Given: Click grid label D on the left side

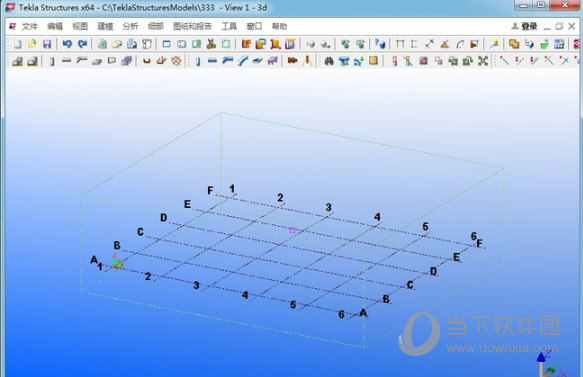Looking at the screenshot, I should pyautogui.click(x=163, y=218).
